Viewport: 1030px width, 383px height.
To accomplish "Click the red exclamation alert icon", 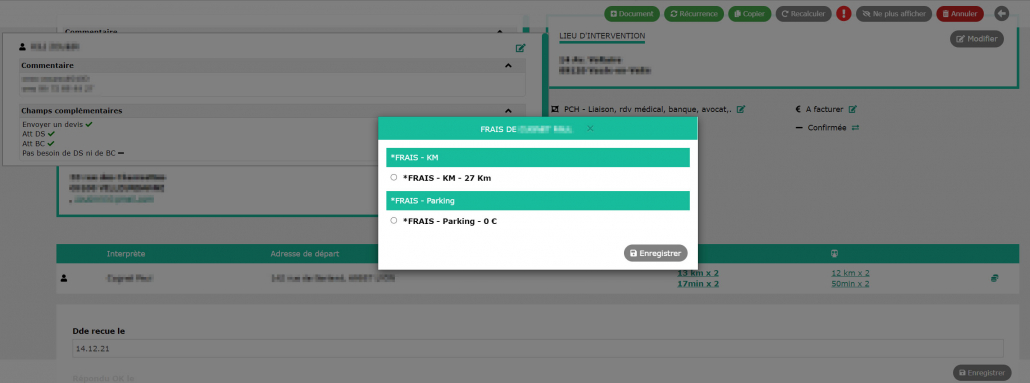I will [843, 13].
